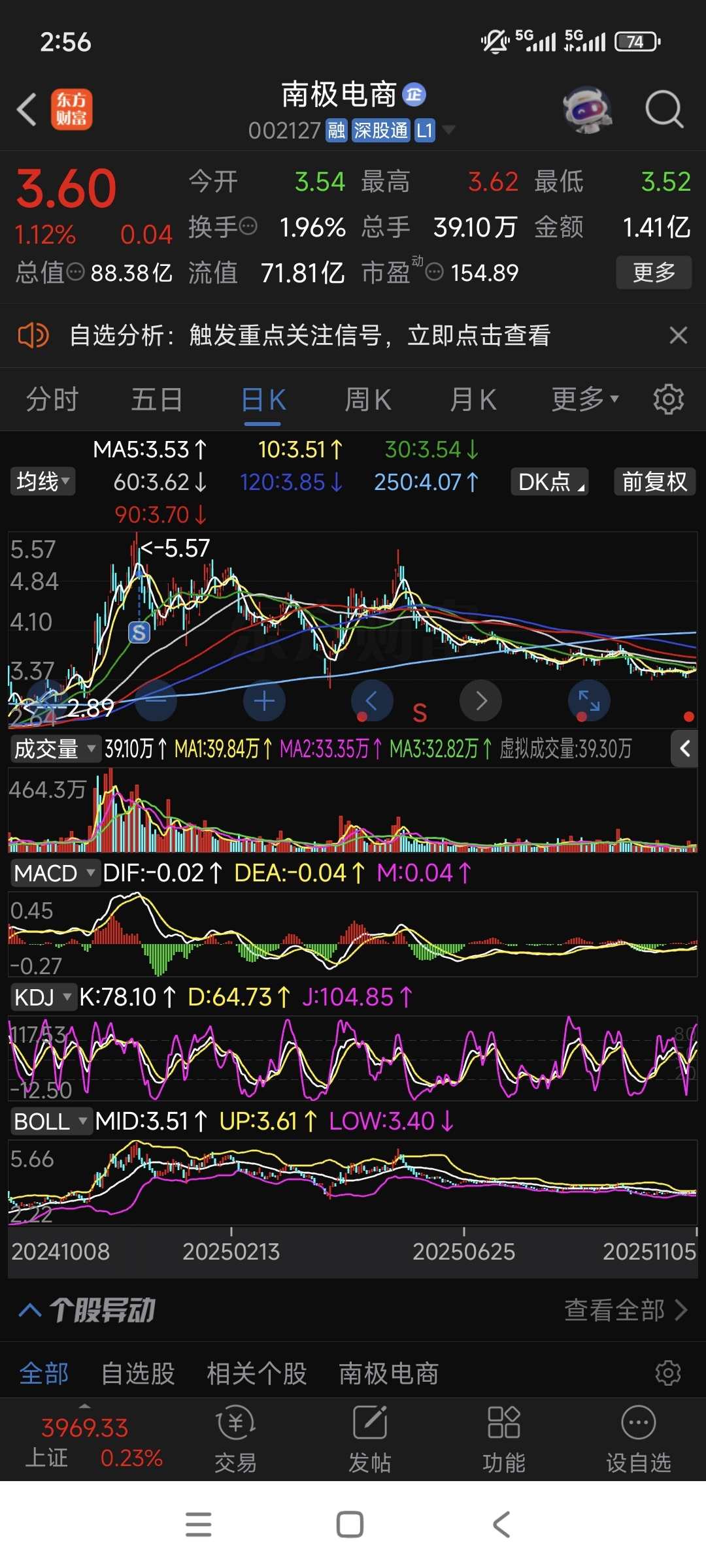Tap the blue 企 enterprise badge

click(414, 95)
